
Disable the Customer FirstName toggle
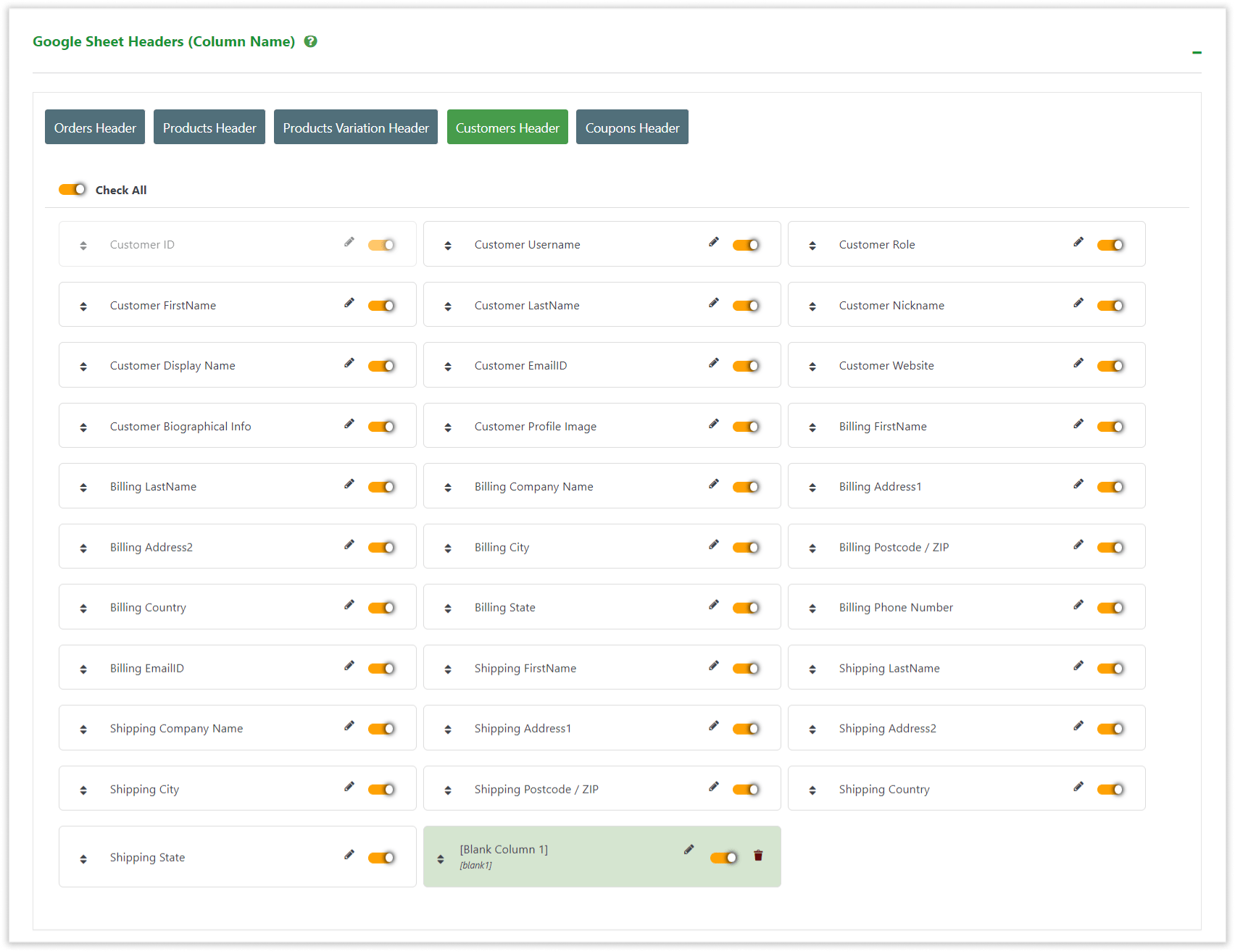(381, 304)
